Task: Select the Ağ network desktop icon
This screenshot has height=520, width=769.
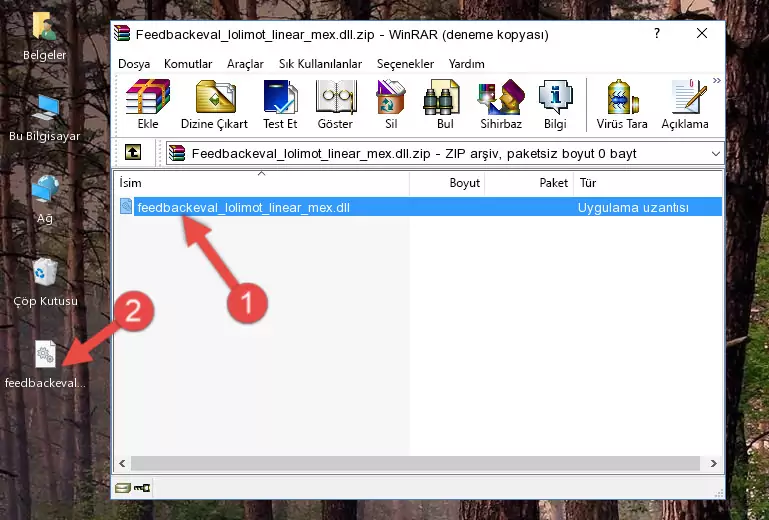Action: 45,200
